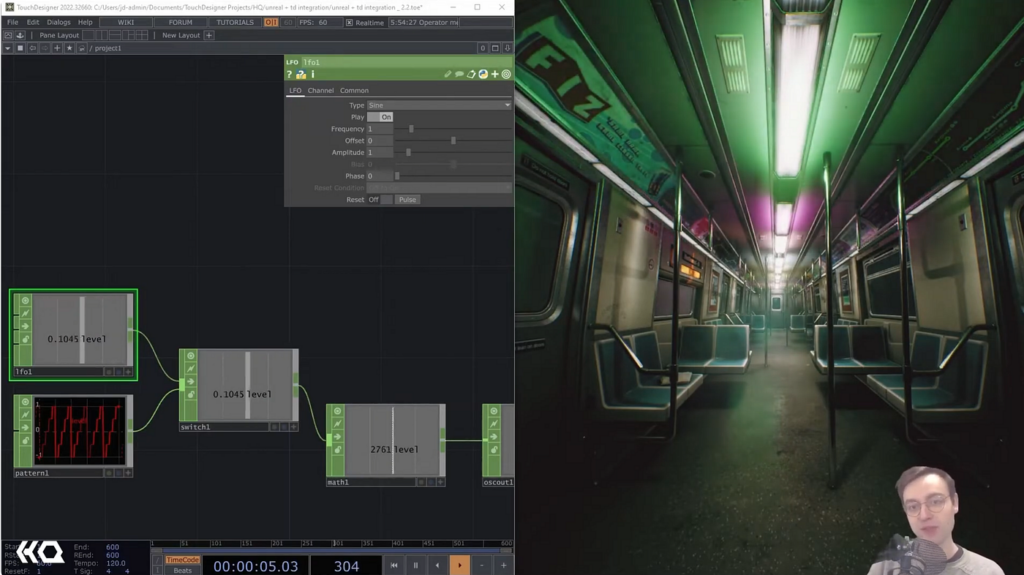Step back one frame with minus button
1024x575 pixels.
click(x=482, y=566)
